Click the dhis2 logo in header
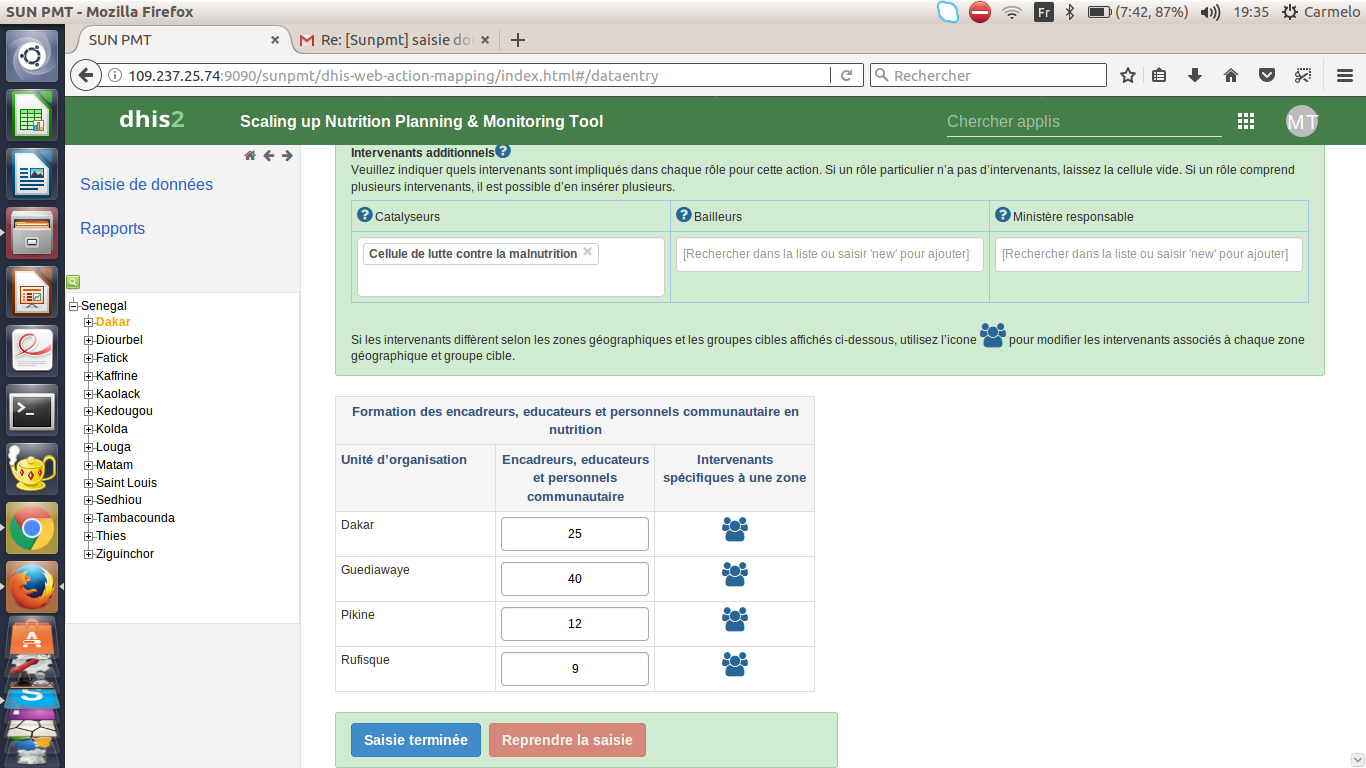Screen dimensions: 1366x768 152,120
